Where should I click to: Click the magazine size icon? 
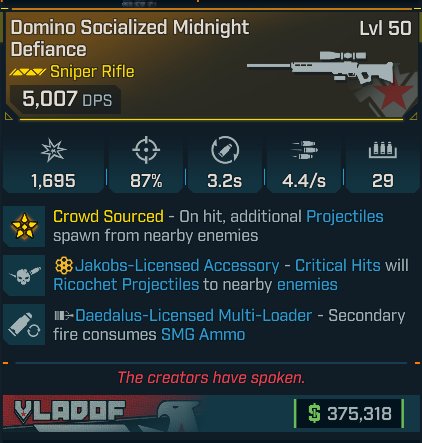383,150
